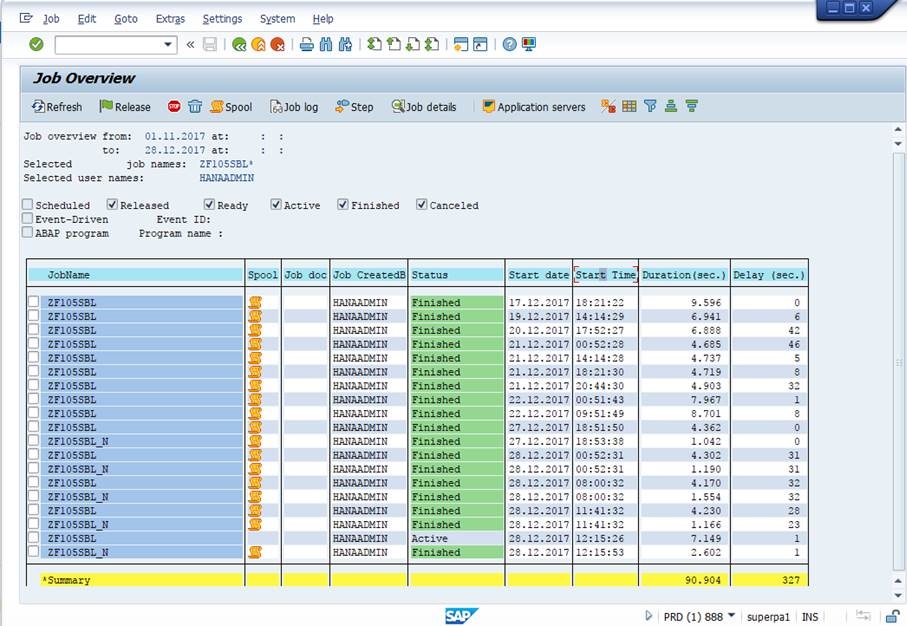The image size is (907, 626).
Task: Expand the status bar triangle arrow
Action: pyautogui.click(x=648, y=616)
